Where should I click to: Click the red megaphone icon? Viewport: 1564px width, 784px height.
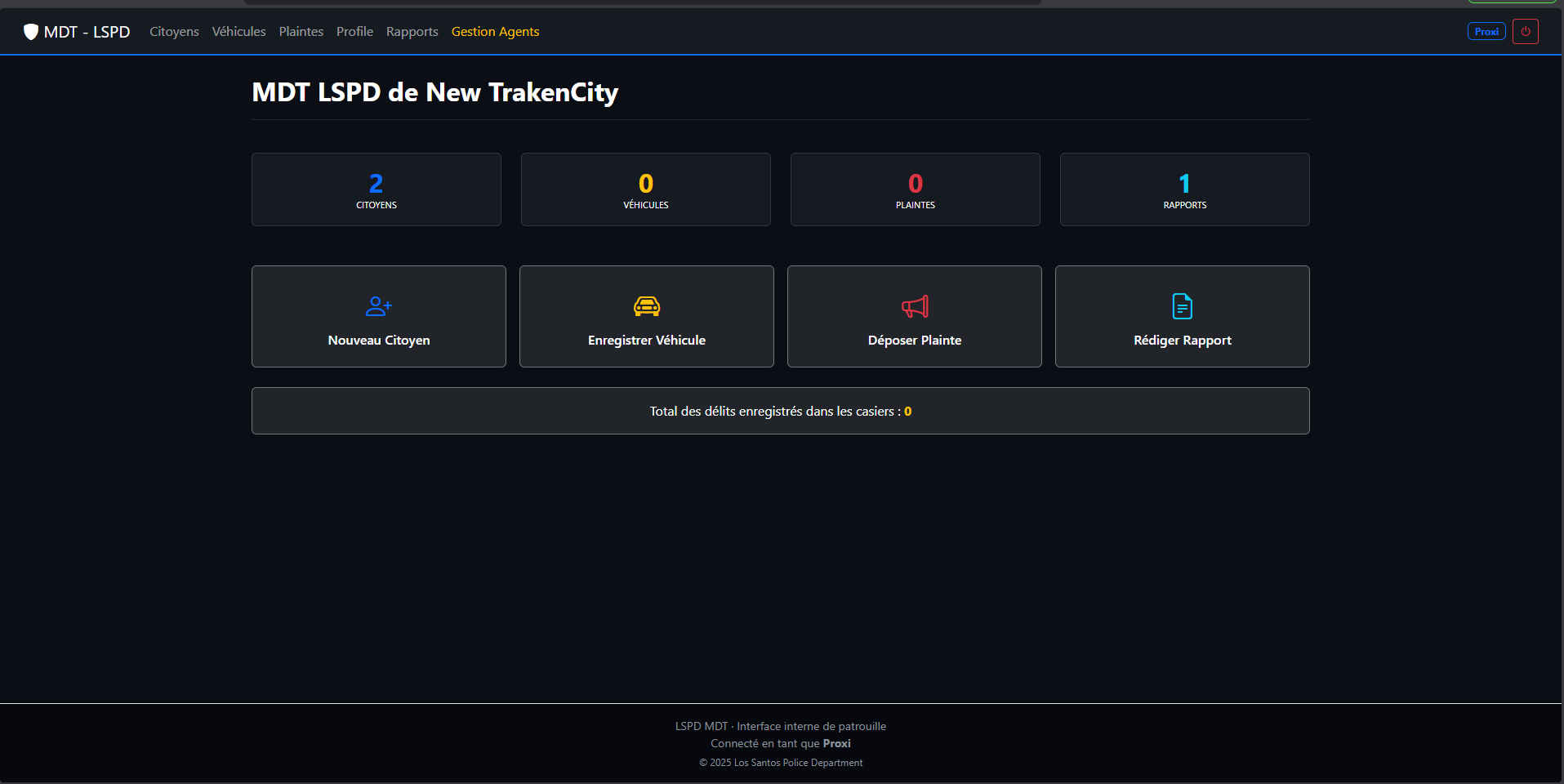(914, 306)
